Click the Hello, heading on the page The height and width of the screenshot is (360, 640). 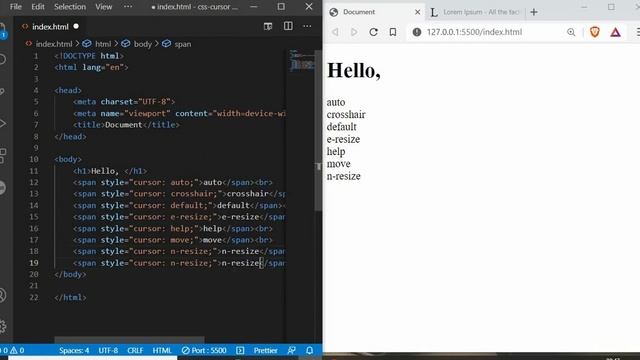pos(354,70)
